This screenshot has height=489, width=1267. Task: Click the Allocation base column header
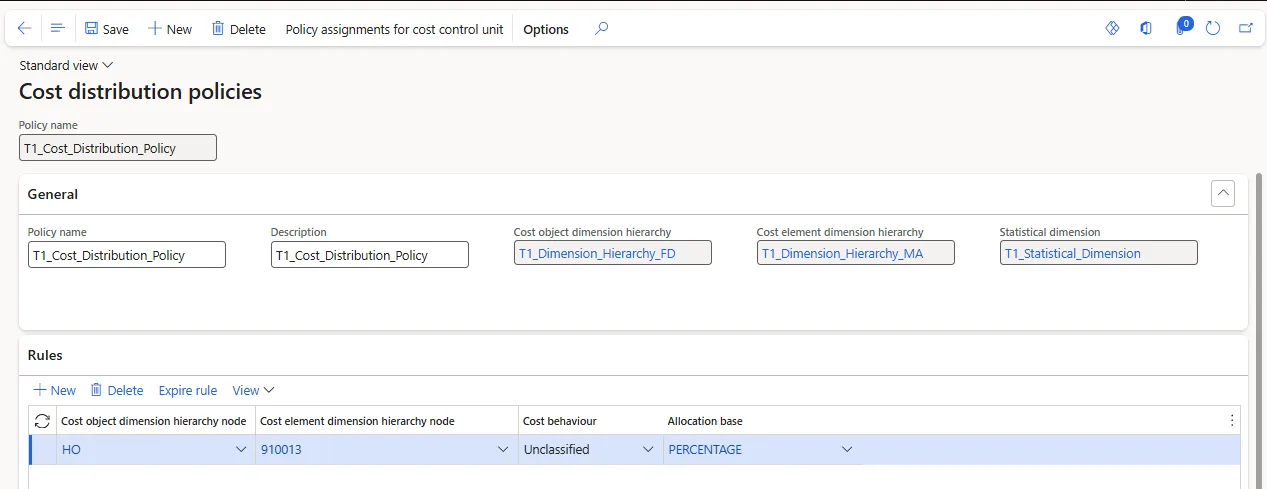705,421
